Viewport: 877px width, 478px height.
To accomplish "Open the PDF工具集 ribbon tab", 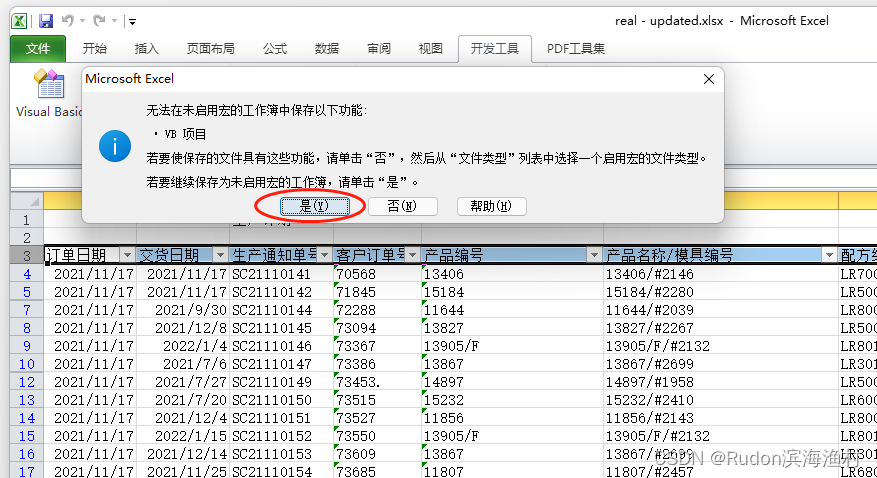I will click(x=576, y=49).
